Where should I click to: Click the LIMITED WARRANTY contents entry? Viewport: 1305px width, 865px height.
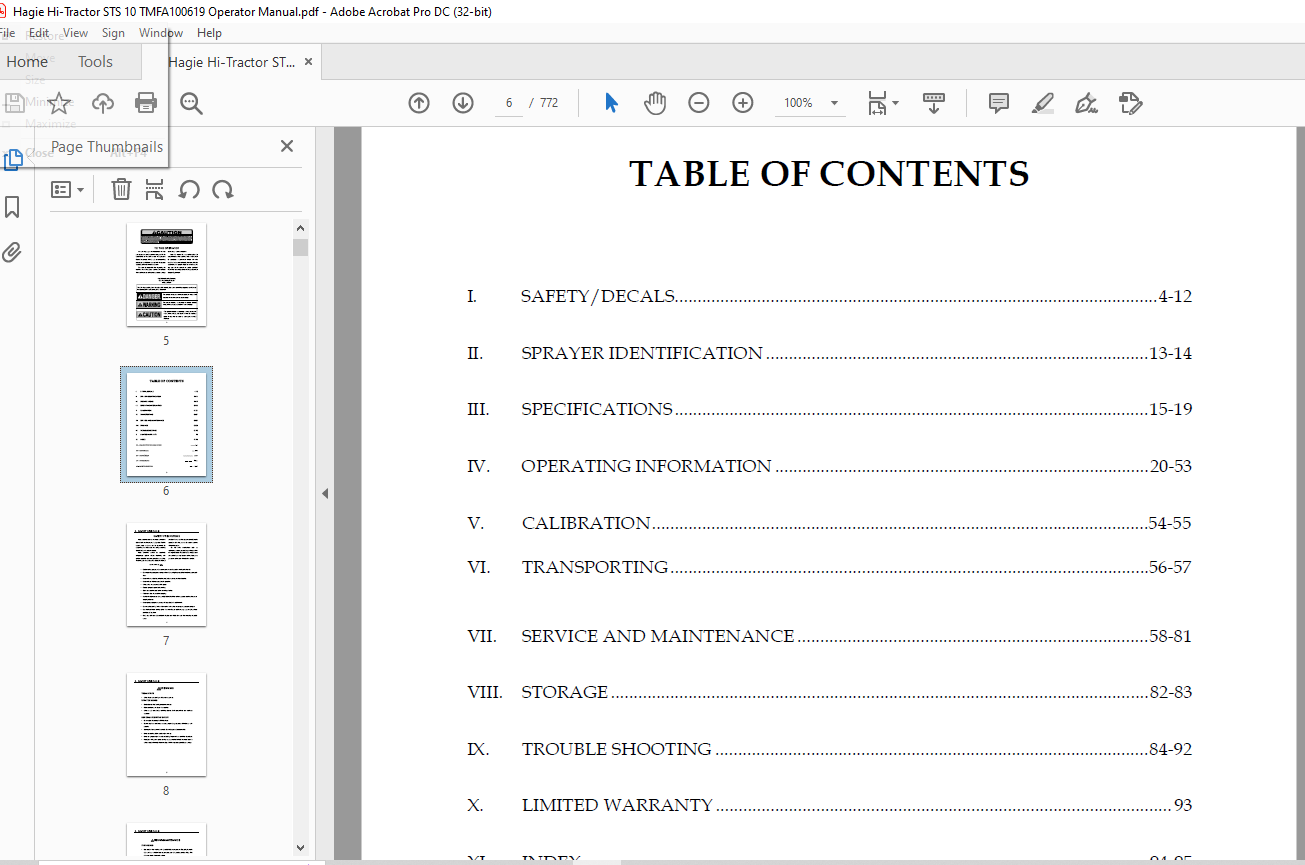click(829, 805)
